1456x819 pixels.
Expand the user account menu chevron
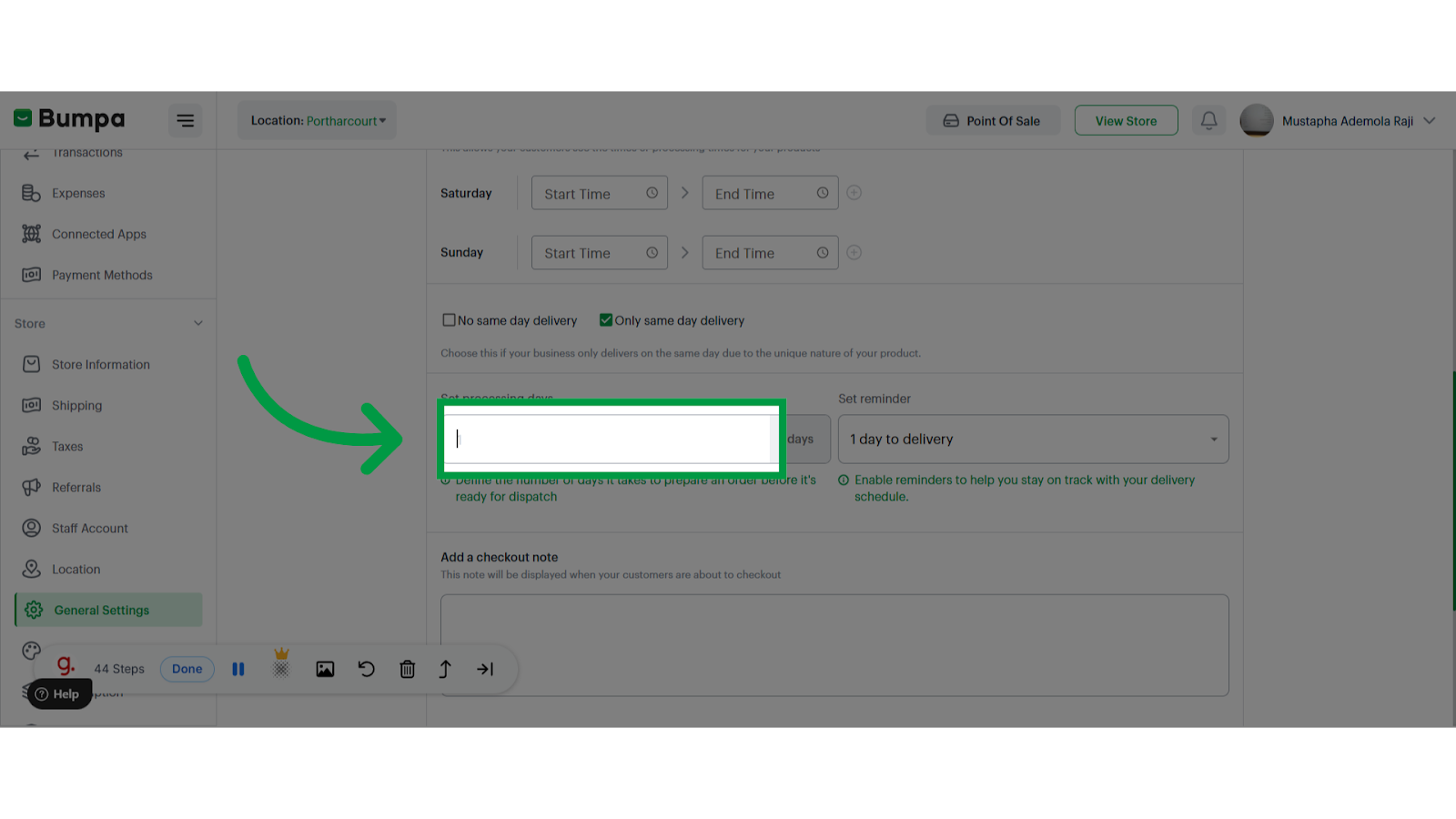pyautogui.click(x=1430, y=120)
